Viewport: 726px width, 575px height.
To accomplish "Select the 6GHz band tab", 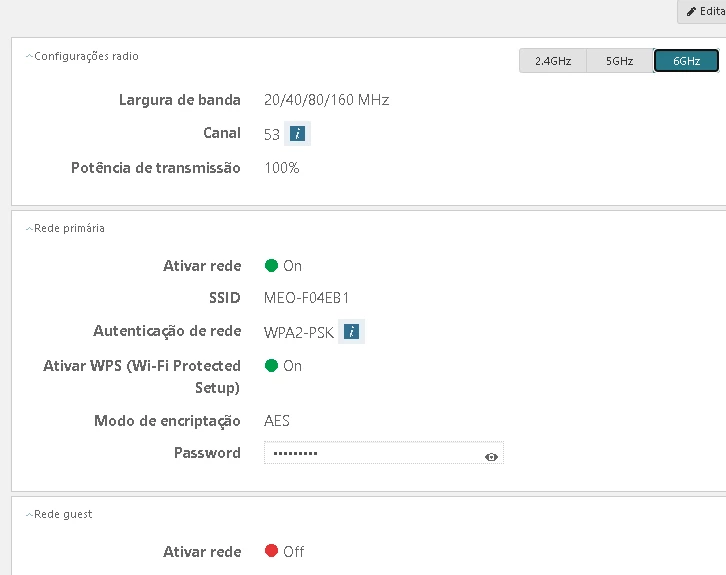I will 686,61.
